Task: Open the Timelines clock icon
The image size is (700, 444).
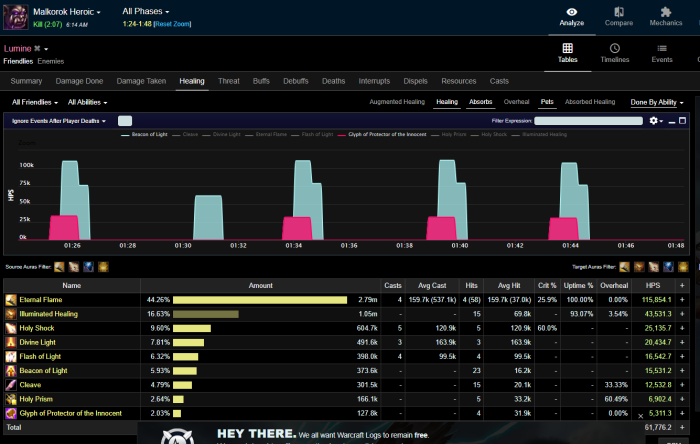Action: pyautogui.click(x=615, y=48)
